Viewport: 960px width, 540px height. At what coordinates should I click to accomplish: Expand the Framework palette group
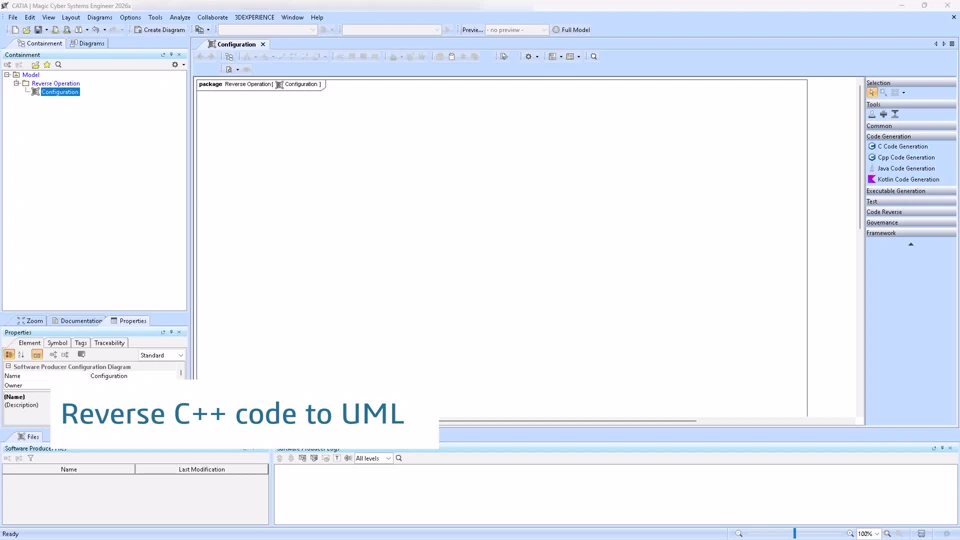click(x=910, y=233)
